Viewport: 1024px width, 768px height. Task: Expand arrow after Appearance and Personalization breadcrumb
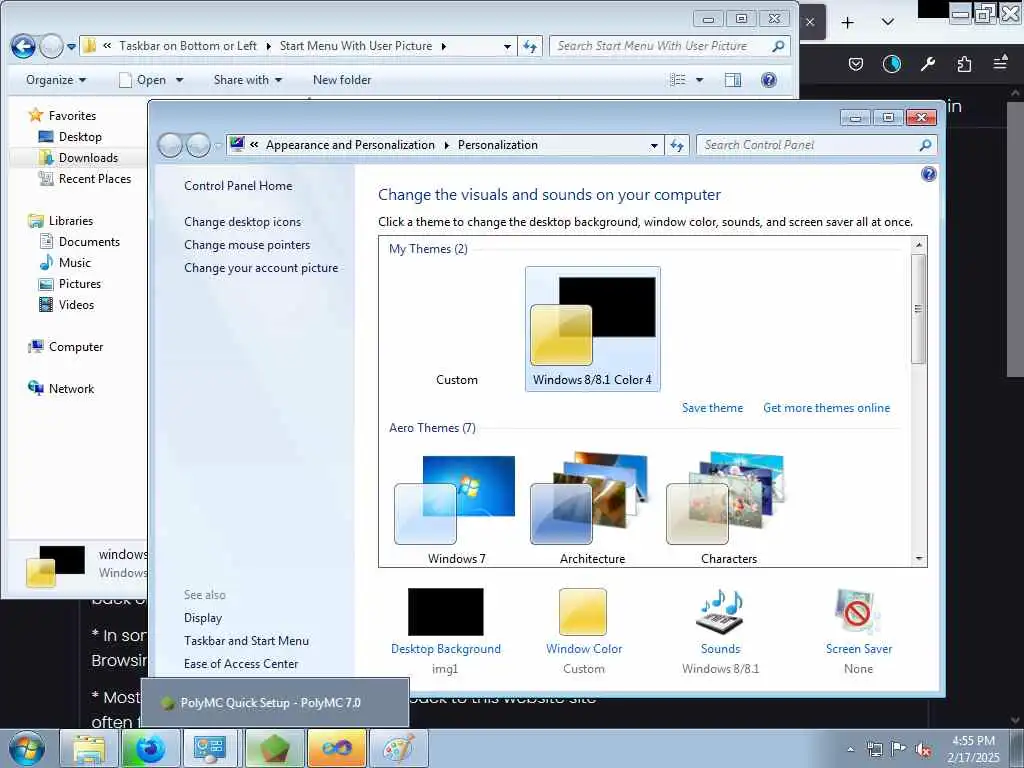tap(447, 145)
